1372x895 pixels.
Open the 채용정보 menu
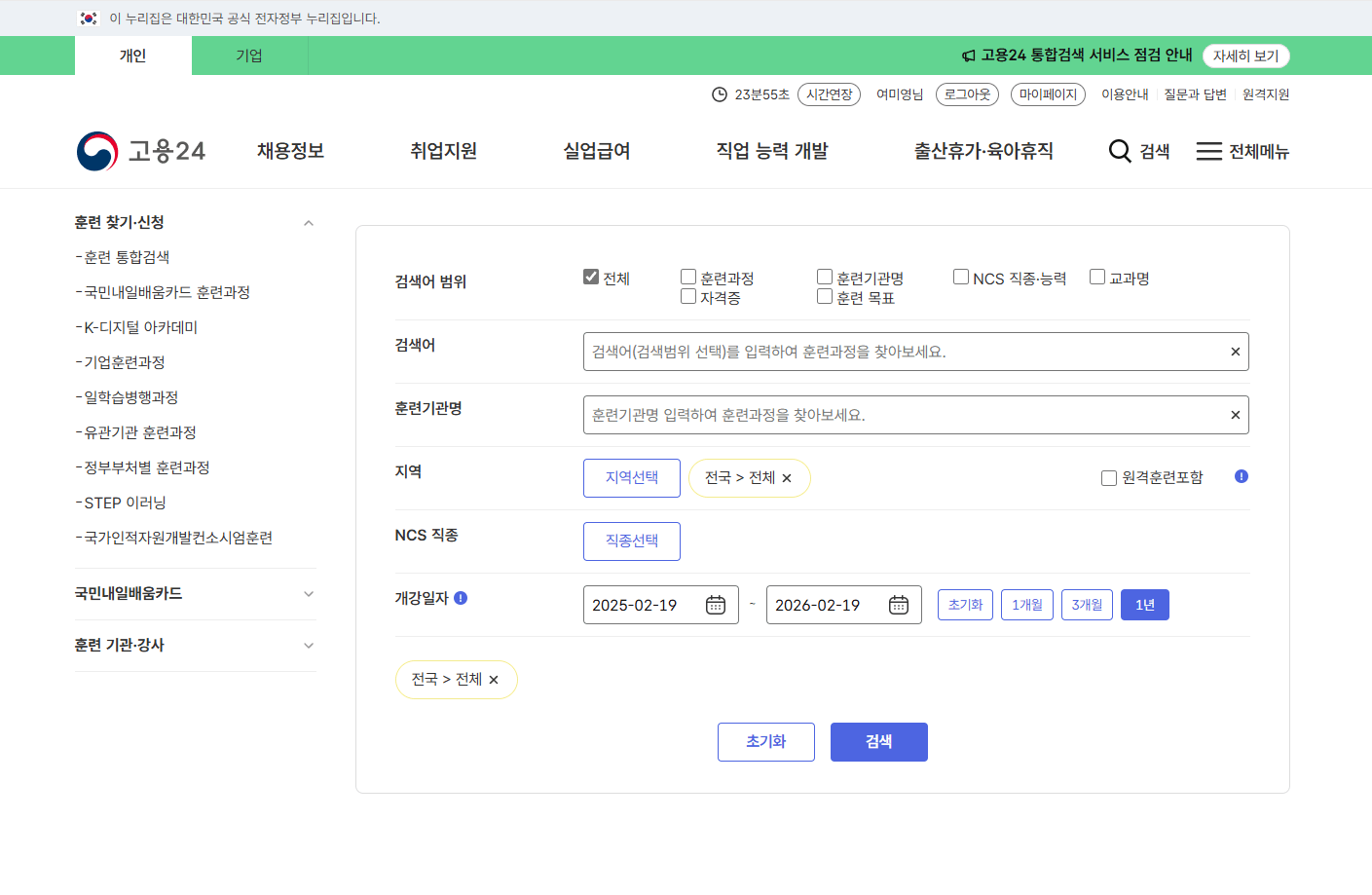288,151
